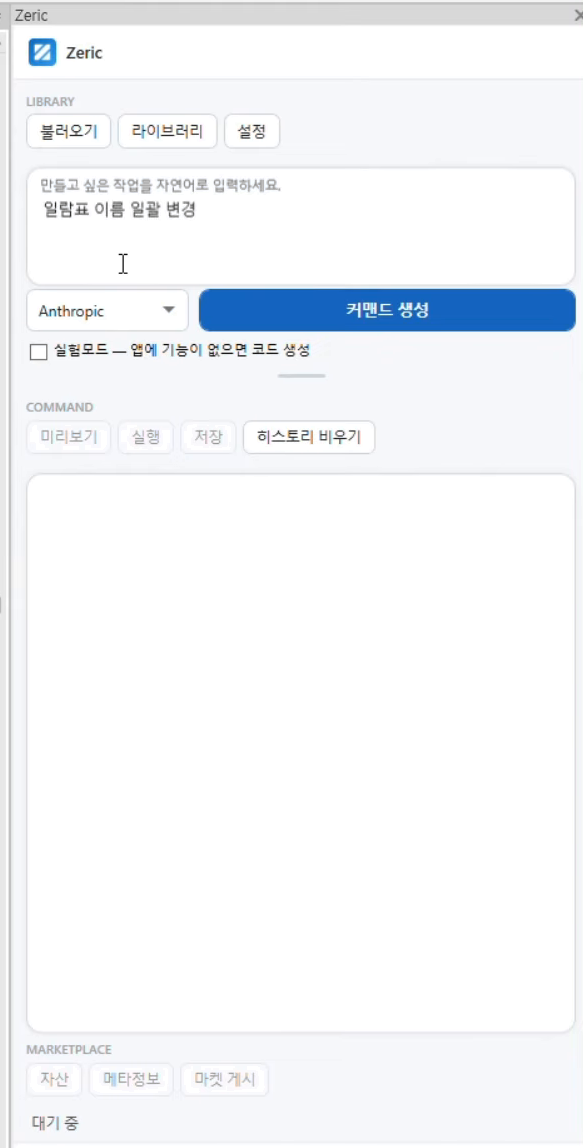Select the MARKETPLACE section label
Viewport: 583px width, 1148px height.
[x=69, y=1050]
